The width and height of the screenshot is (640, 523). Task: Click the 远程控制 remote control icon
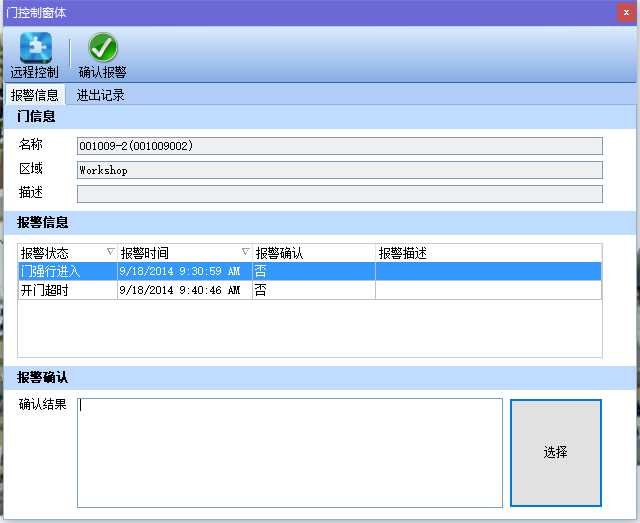click(x=35, y=48)
